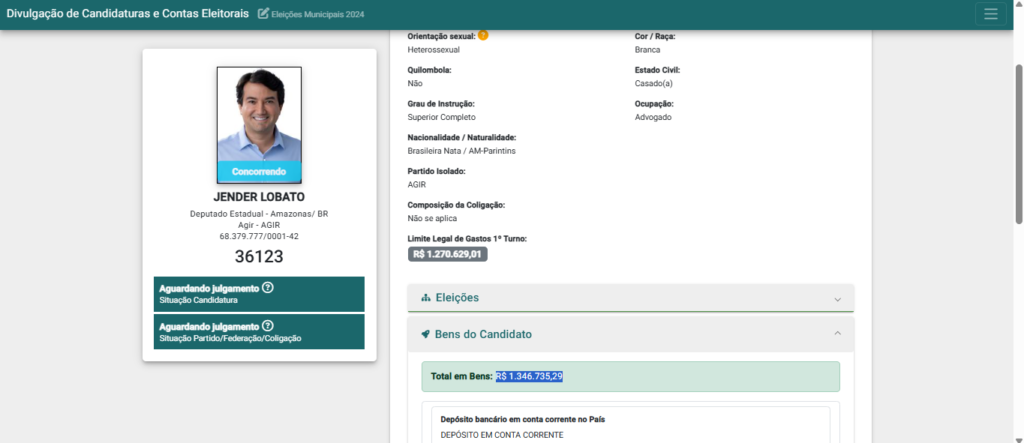Click the Superior Completo value
1024x443 pixels.
pos(441,118)
